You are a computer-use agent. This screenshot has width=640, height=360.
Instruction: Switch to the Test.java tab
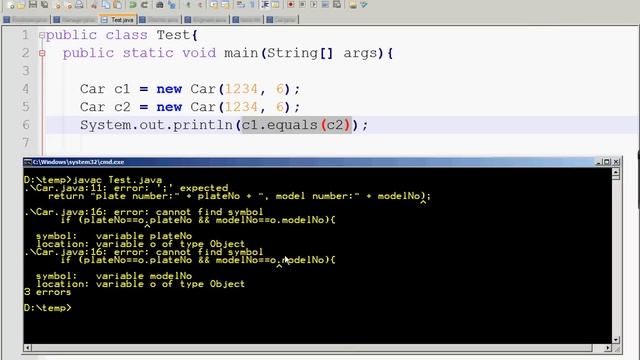(x=117, y=20)
